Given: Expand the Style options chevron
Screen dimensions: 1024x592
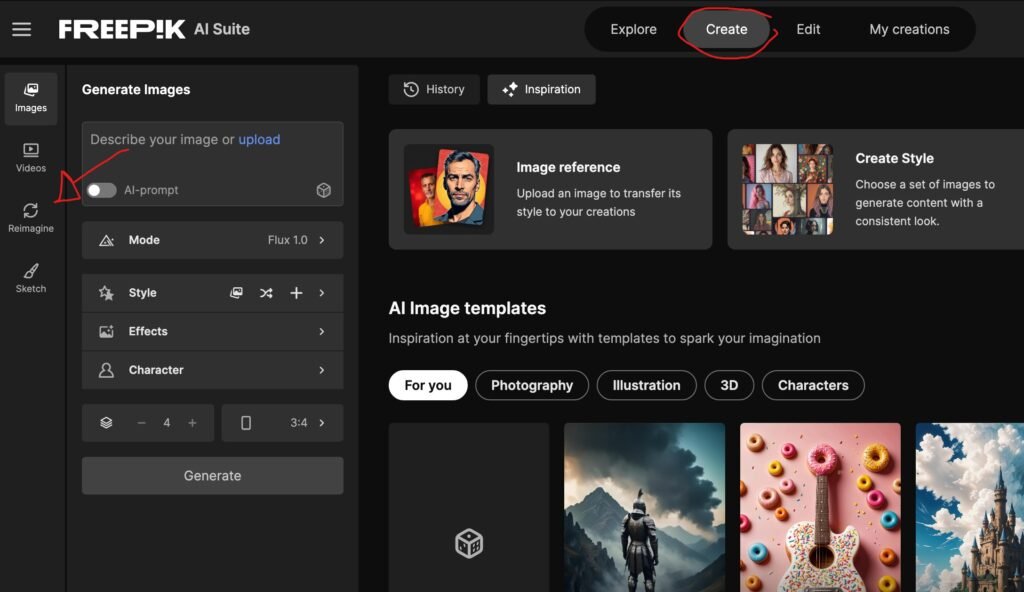Looking at the screenshot, I should pos(322,293).
